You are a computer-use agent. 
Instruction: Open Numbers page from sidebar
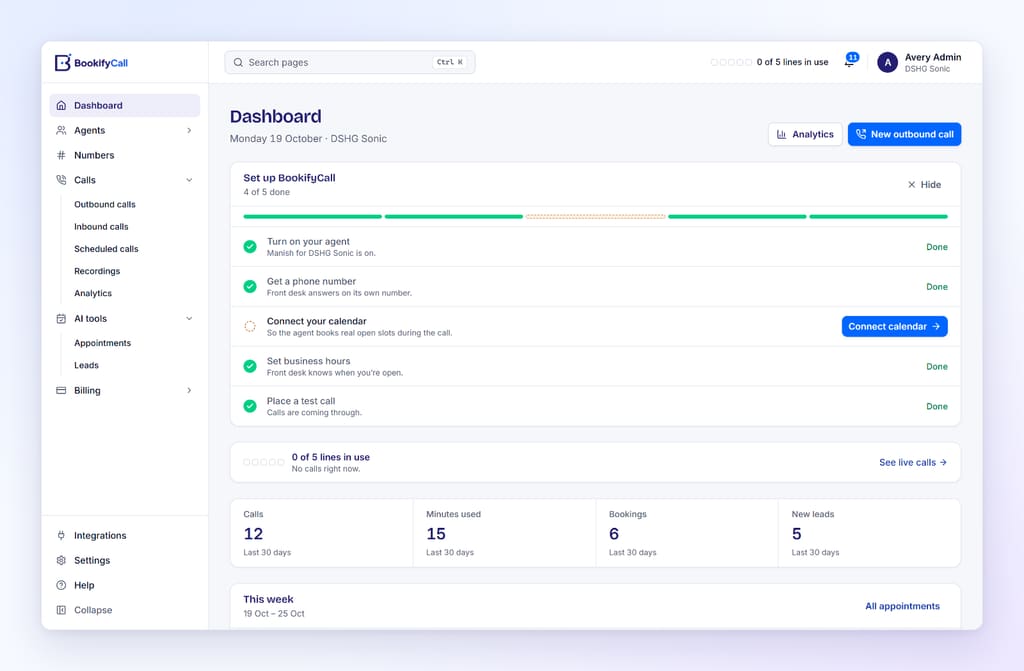[x=125, y=155]
